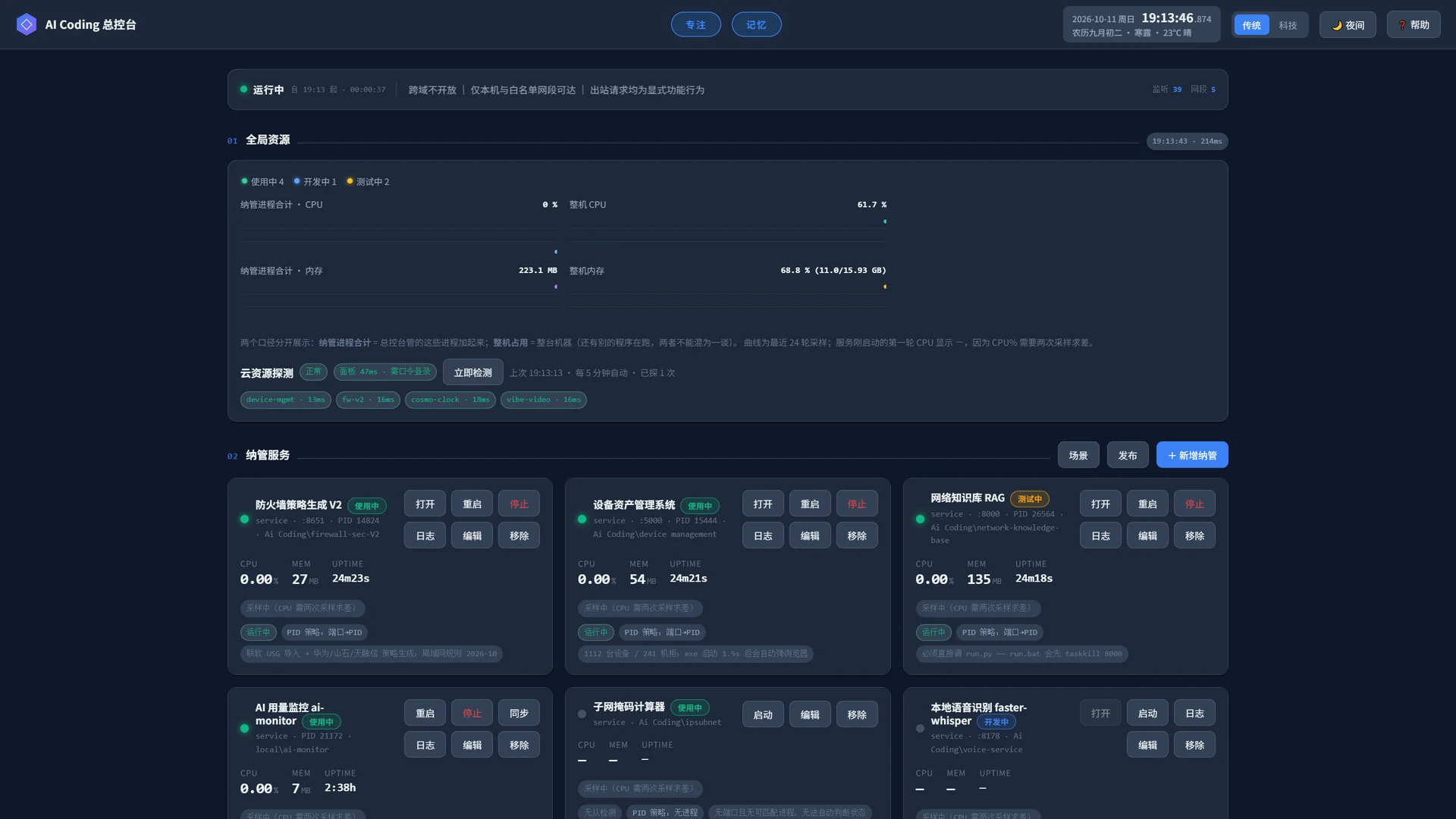
Task: Edit 子网掩码计算器 entry
Action: [x=810, y=714]
